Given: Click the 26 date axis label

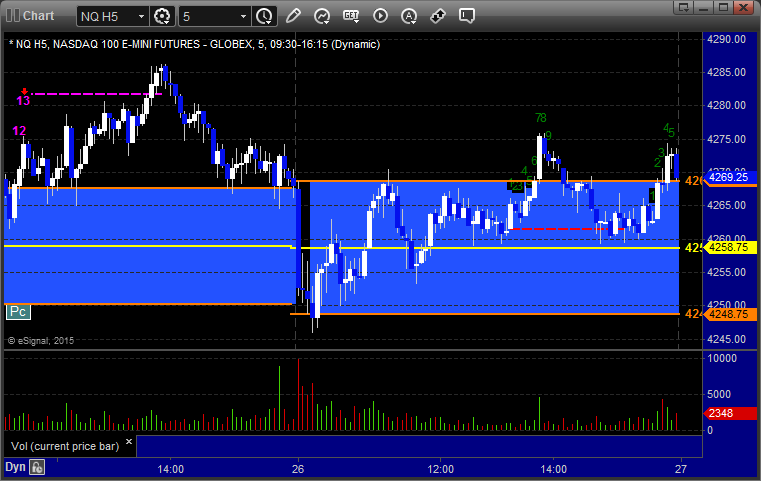Looking at the screenshot, I should click(298, 469).
